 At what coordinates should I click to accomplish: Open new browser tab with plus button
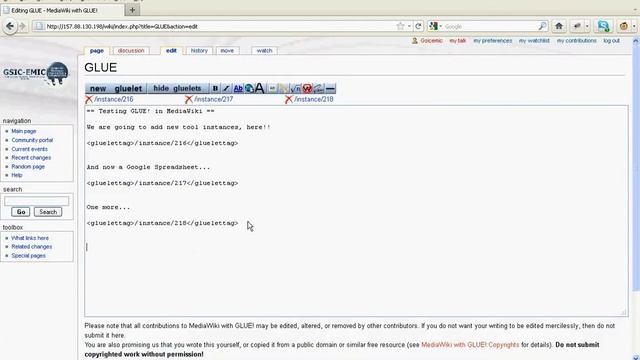pyautogui.click(x=132, y=10)
